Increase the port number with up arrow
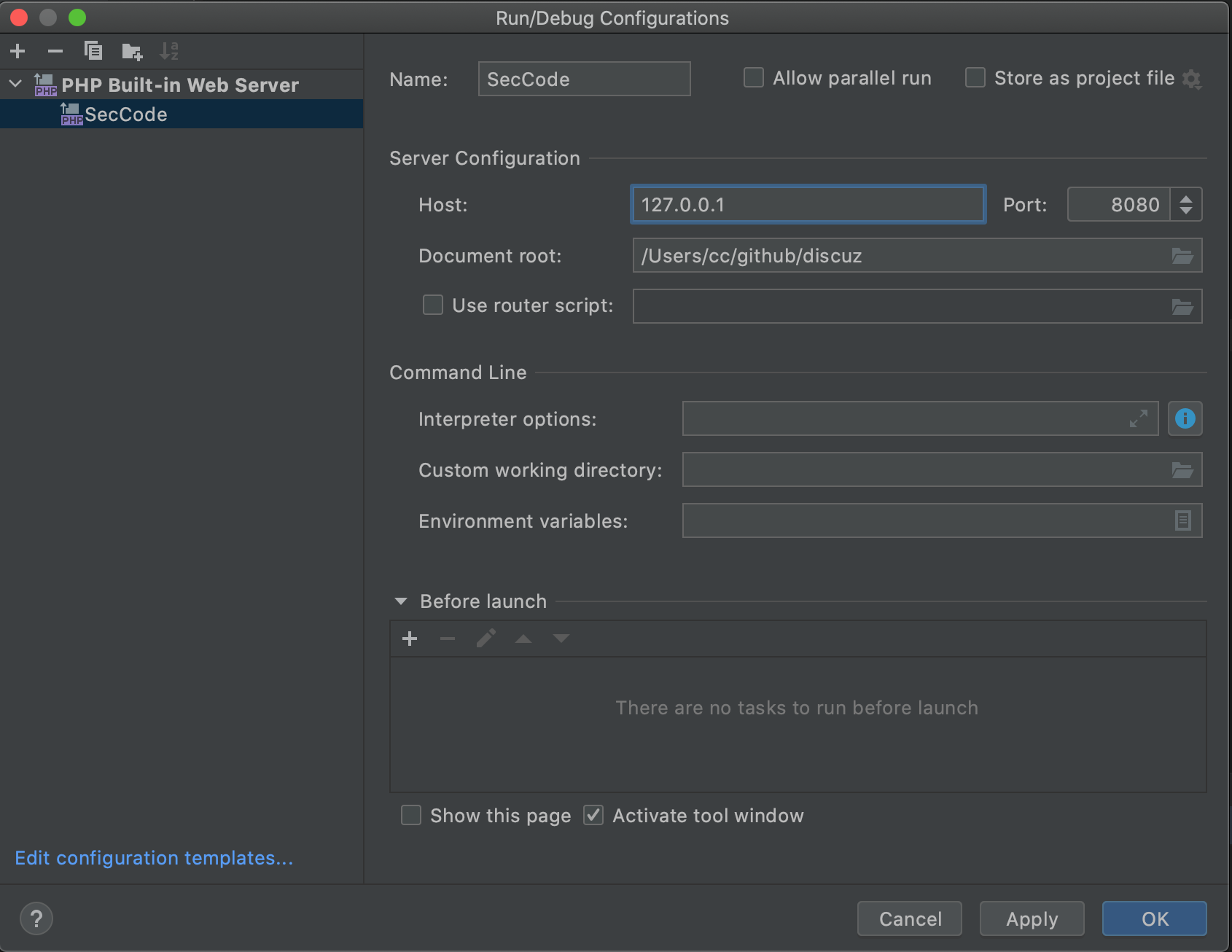 pos(1186,198)
